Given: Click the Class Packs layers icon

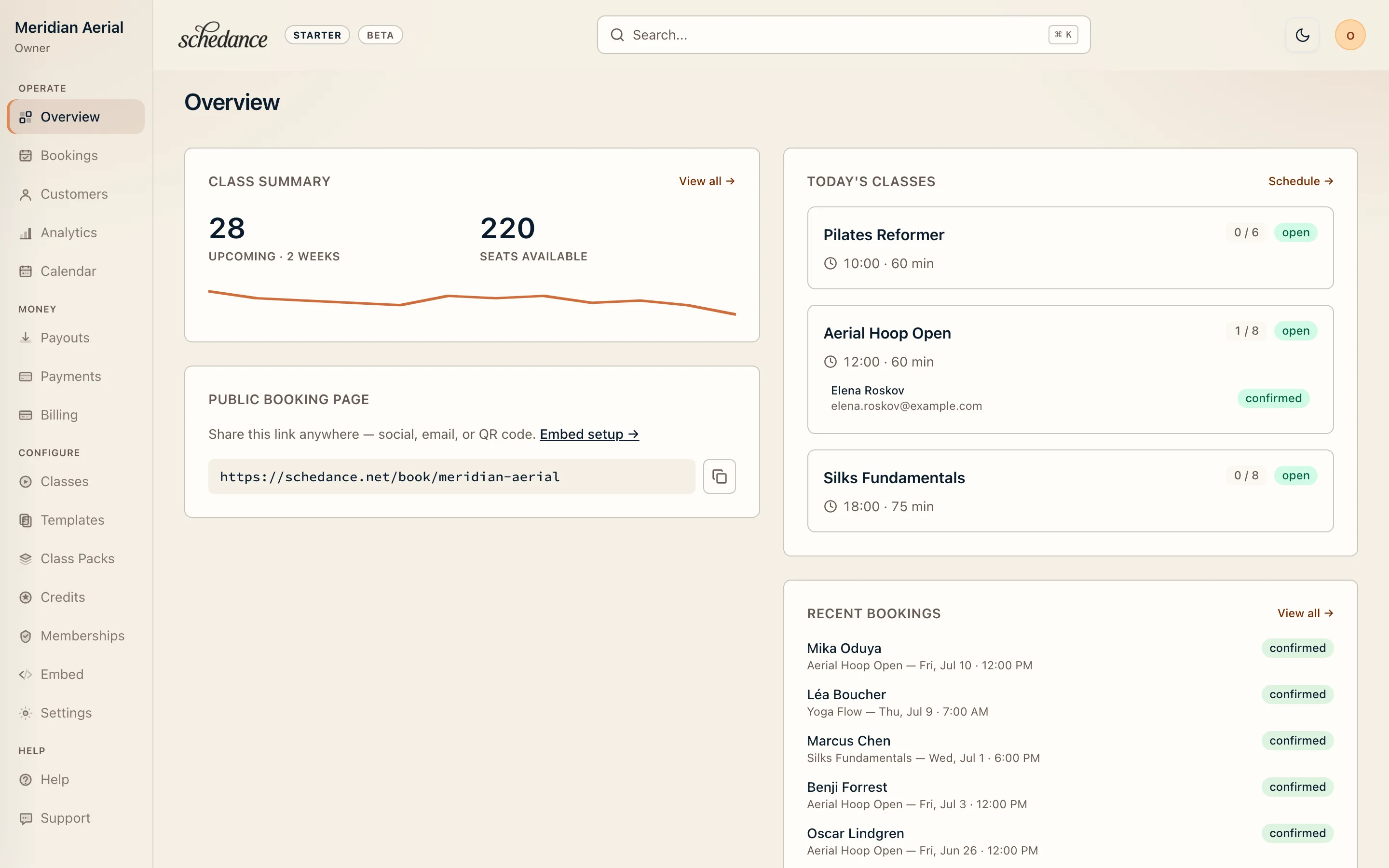Looking at the screenshot, I should (25, 558).
